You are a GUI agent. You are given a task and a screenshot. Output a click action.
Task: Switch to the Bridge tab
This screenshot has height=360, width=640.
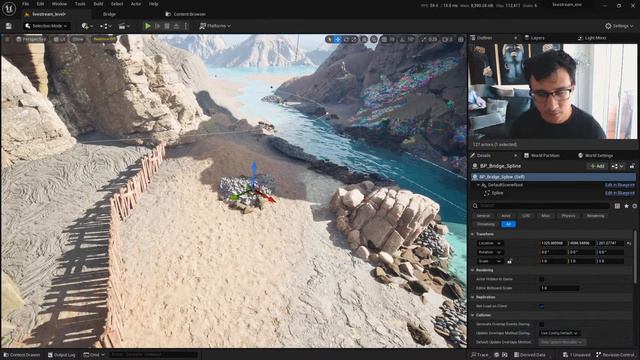(109, 14)
